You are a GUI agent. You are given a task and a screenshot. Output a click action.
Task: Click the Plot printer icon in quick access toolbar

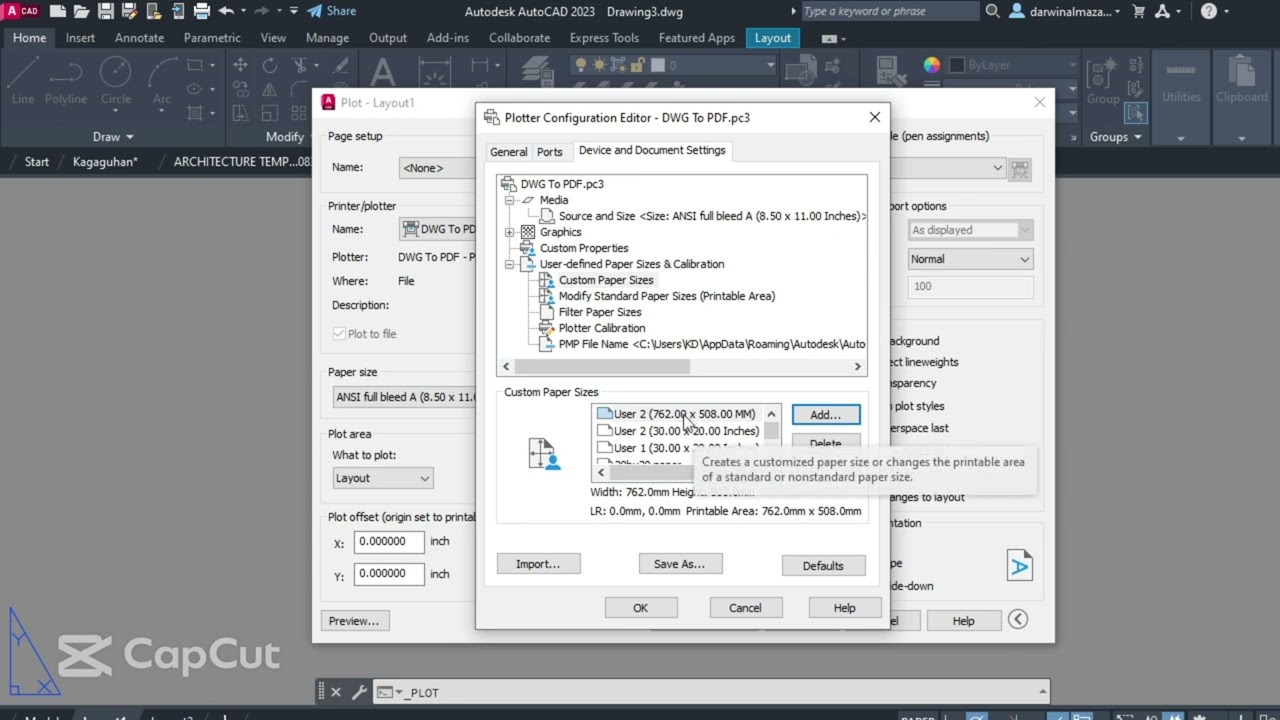(x=201, y=11)
